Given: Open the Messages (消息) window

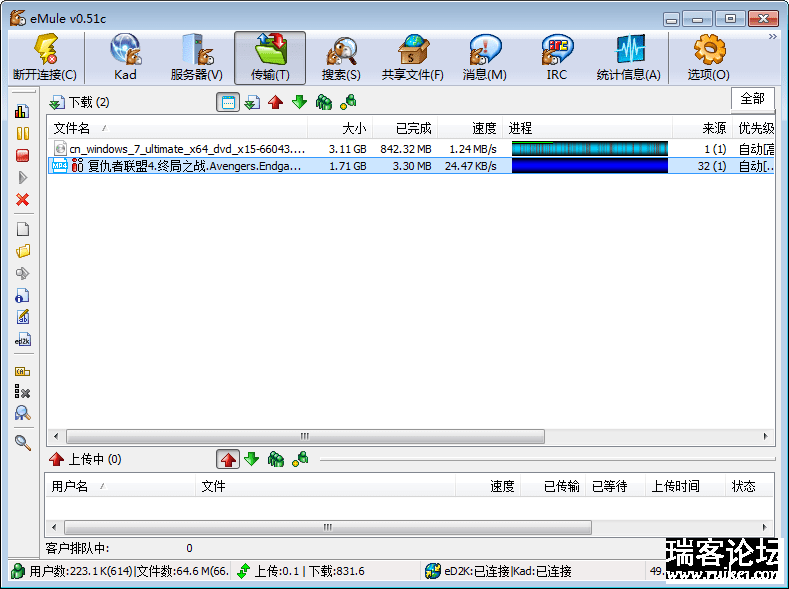Looking at the screenshot, I should pos(485,57).
